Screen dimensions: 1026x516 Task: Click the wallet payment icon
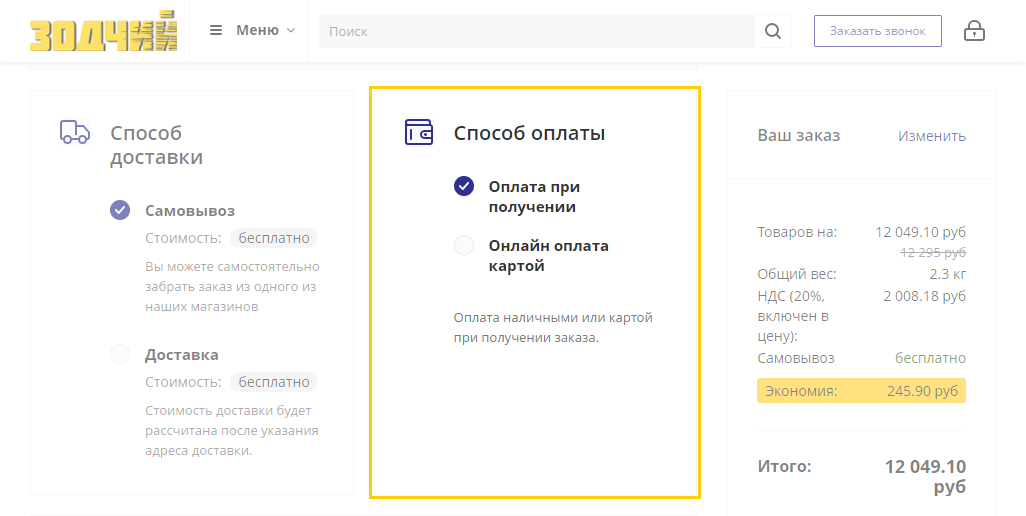(419, 132)
